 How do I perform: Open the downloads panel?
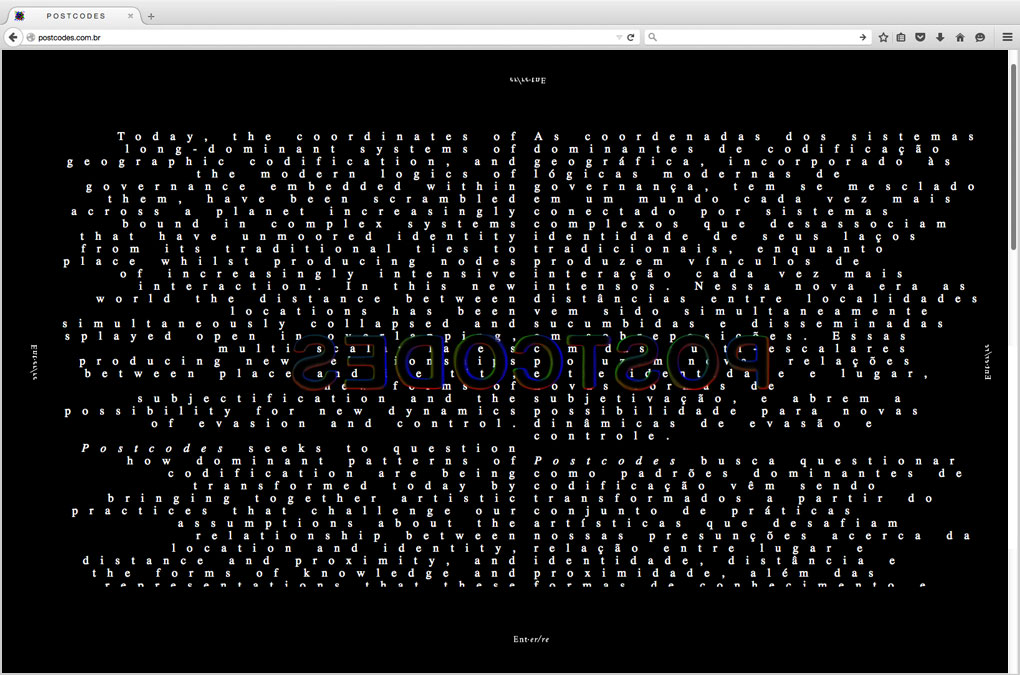pos(939,37)
